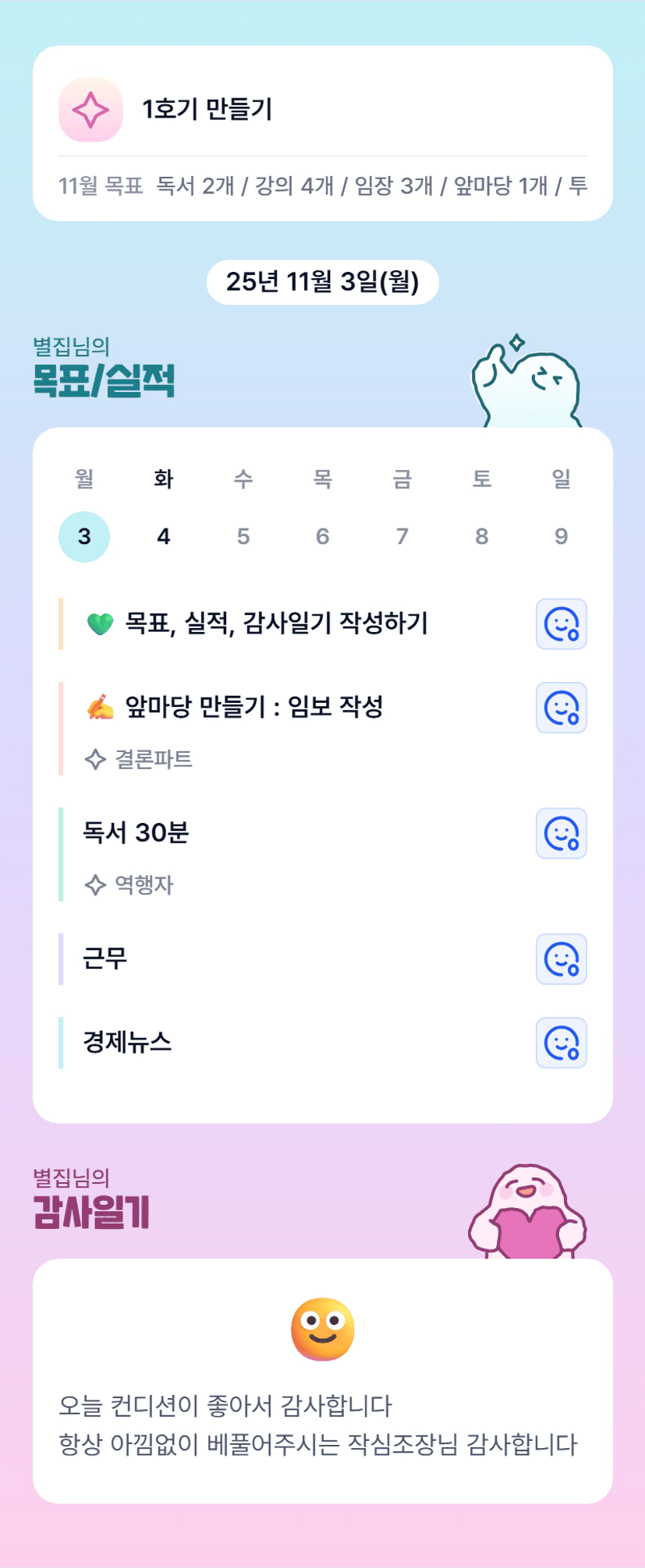The height and width of the screenshot is (1568, 645).
Task: Tap emoji reaction icon for 독서 30분
Action: point(561,834)
